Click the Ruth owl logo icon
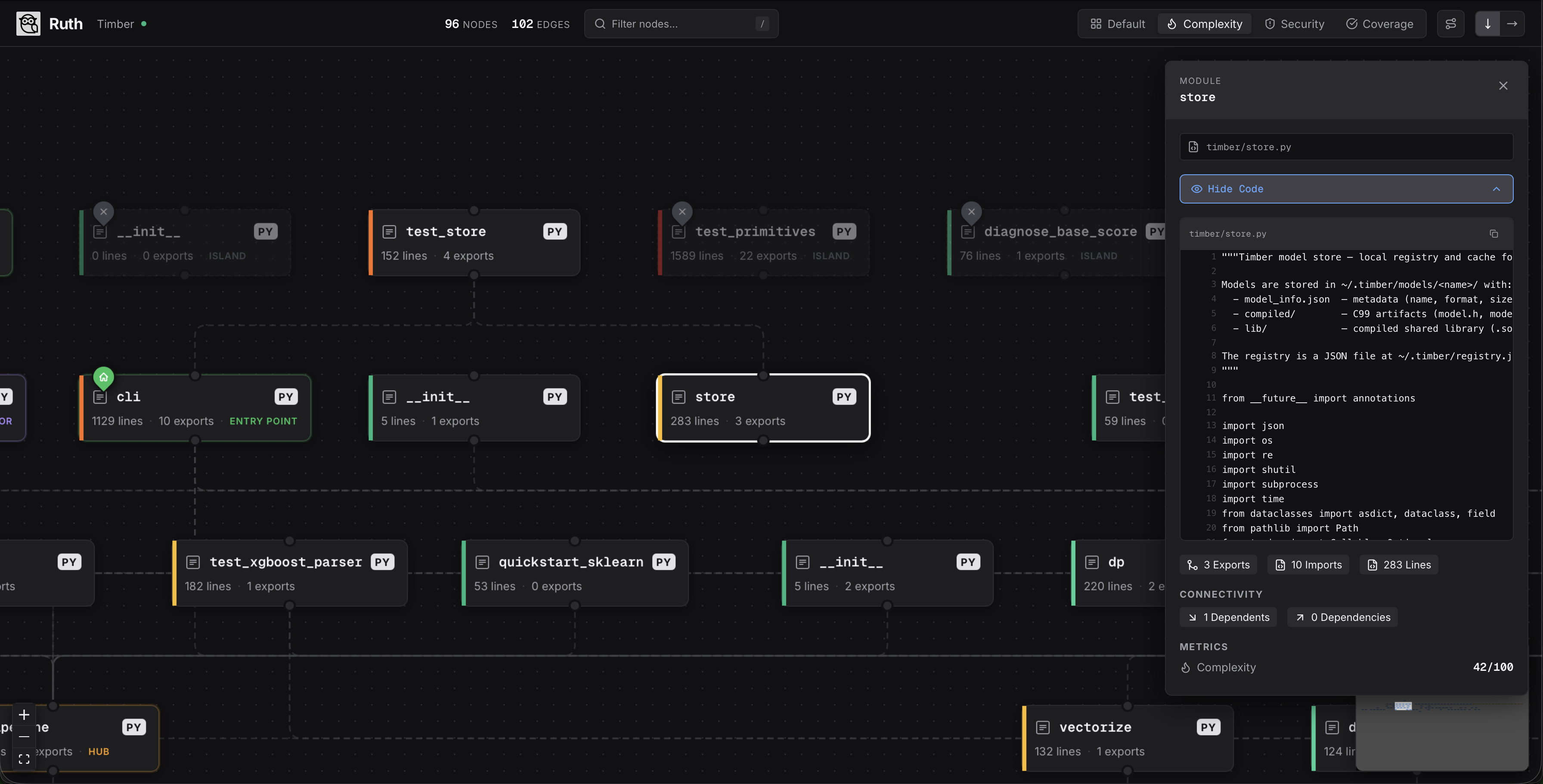 pyautogui.click(x=28, y=24)
